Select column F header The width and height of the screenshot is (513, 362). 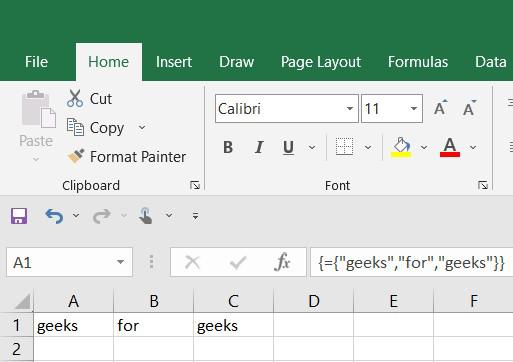click(x=473, y=301)
